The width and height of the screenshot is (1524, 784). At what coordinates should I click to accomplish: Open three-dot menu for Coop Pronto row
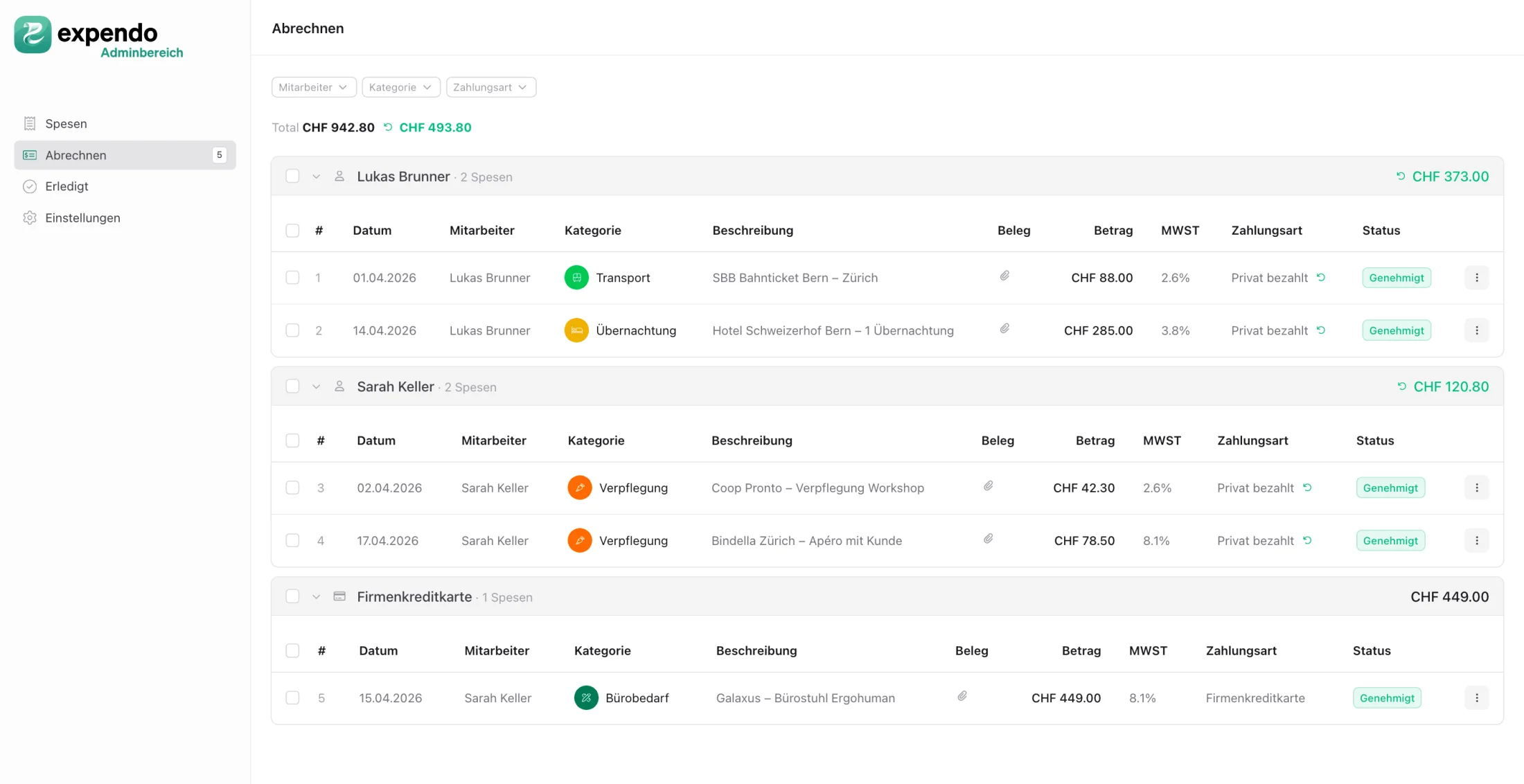point(1477,488)
